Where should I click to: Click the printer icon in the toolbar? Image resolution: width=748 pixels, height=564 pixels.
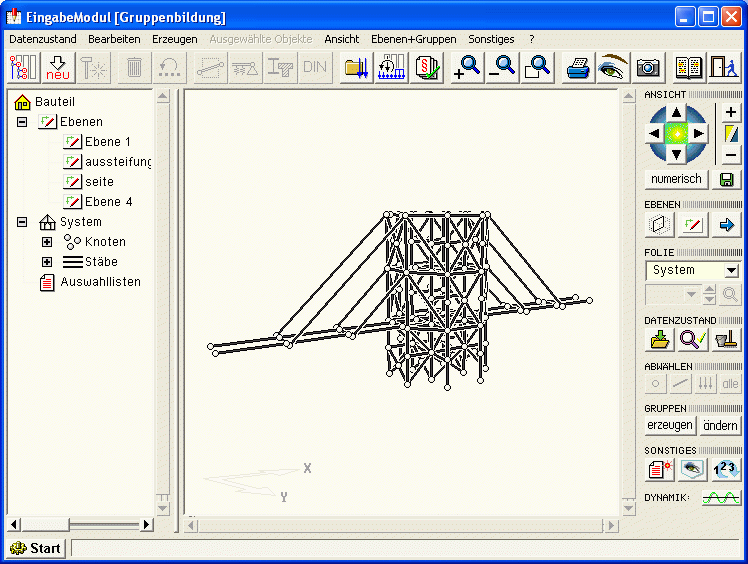578,67
